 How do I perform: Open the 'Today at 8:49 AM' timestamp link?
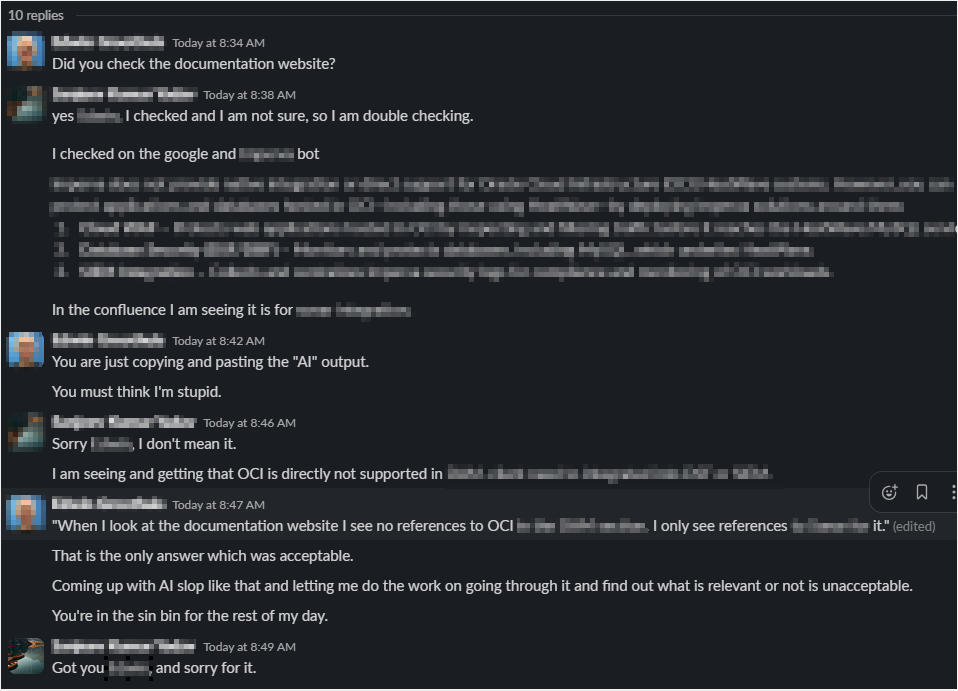coord(249,646)
